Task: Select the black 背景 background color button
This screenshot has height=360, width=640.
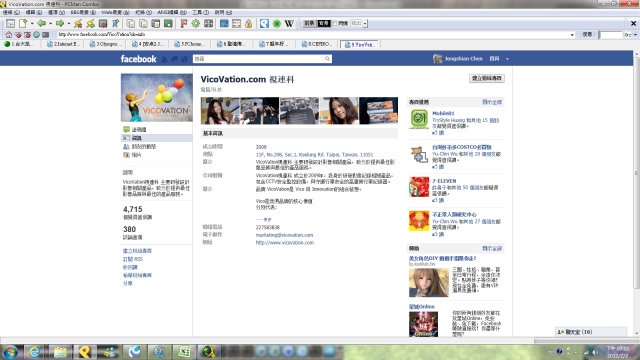Action: point(324,23)
